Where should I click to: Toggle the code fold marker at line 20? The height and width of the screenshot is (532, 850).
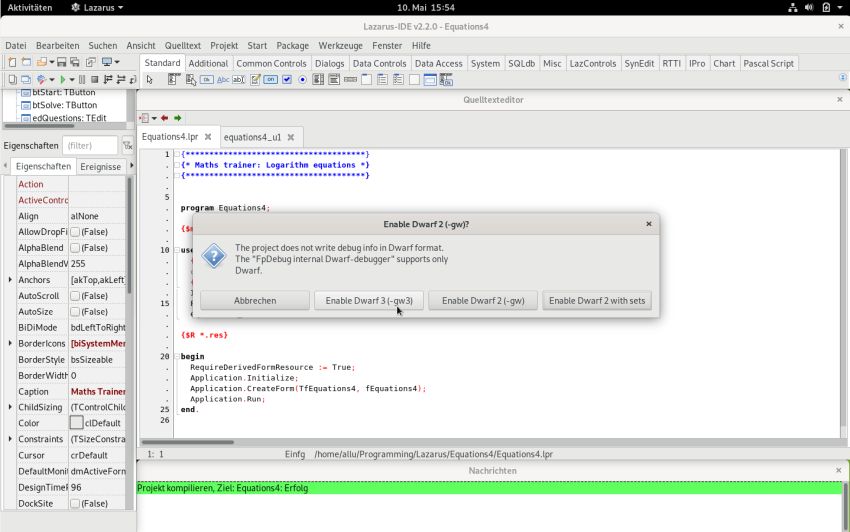177,356
